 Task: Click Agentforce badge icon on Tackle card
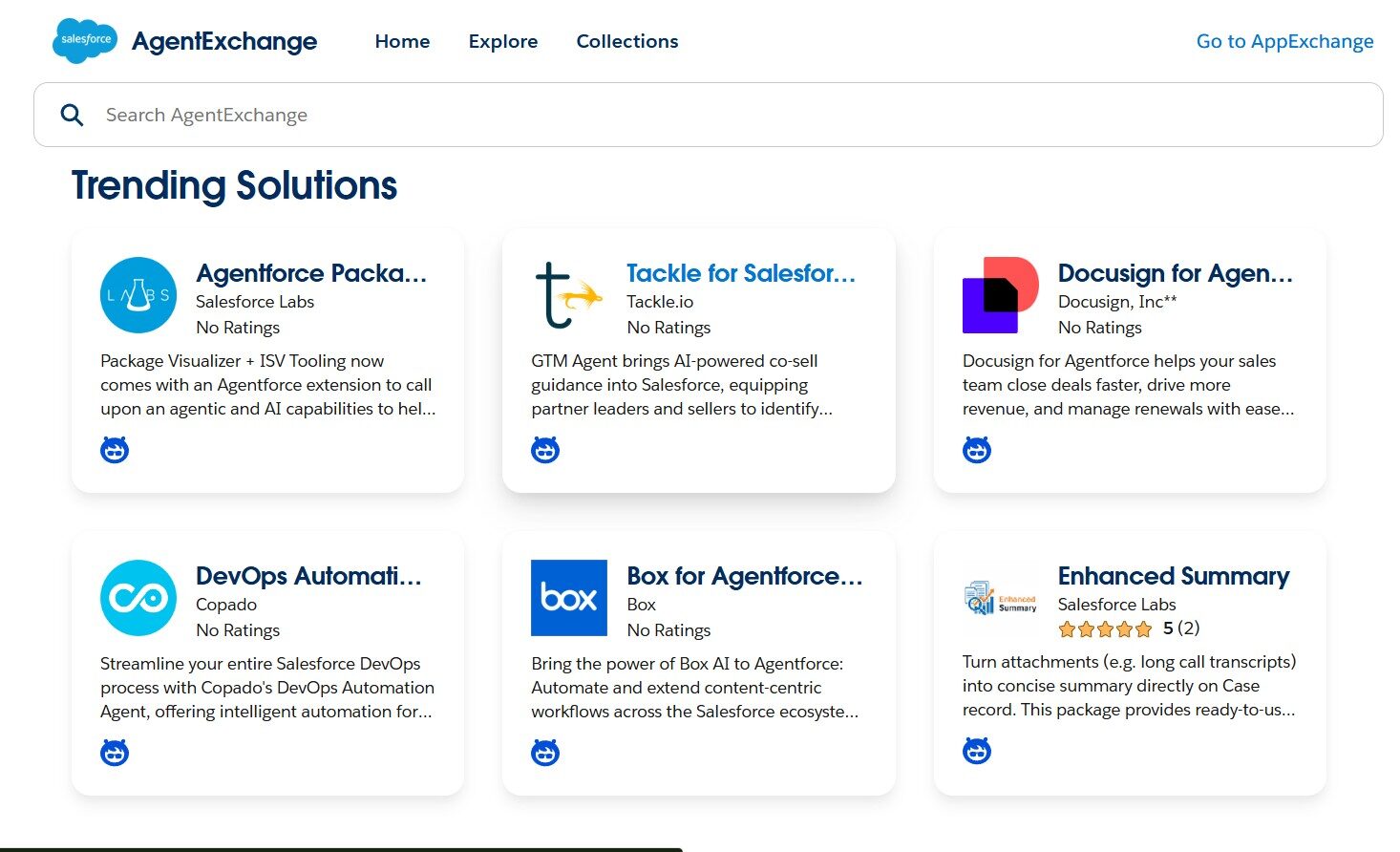545,450
